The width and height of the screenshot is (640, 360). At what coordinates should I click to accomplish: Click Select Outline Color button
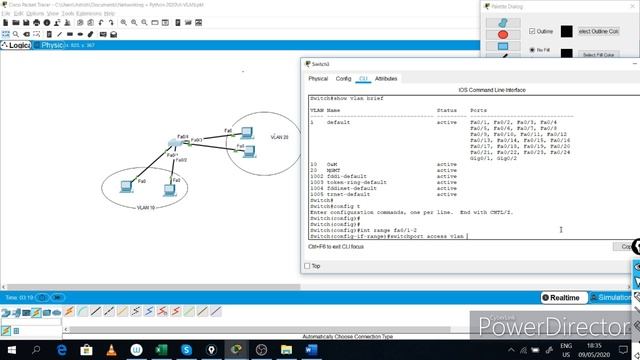click(x=598, y=31)
